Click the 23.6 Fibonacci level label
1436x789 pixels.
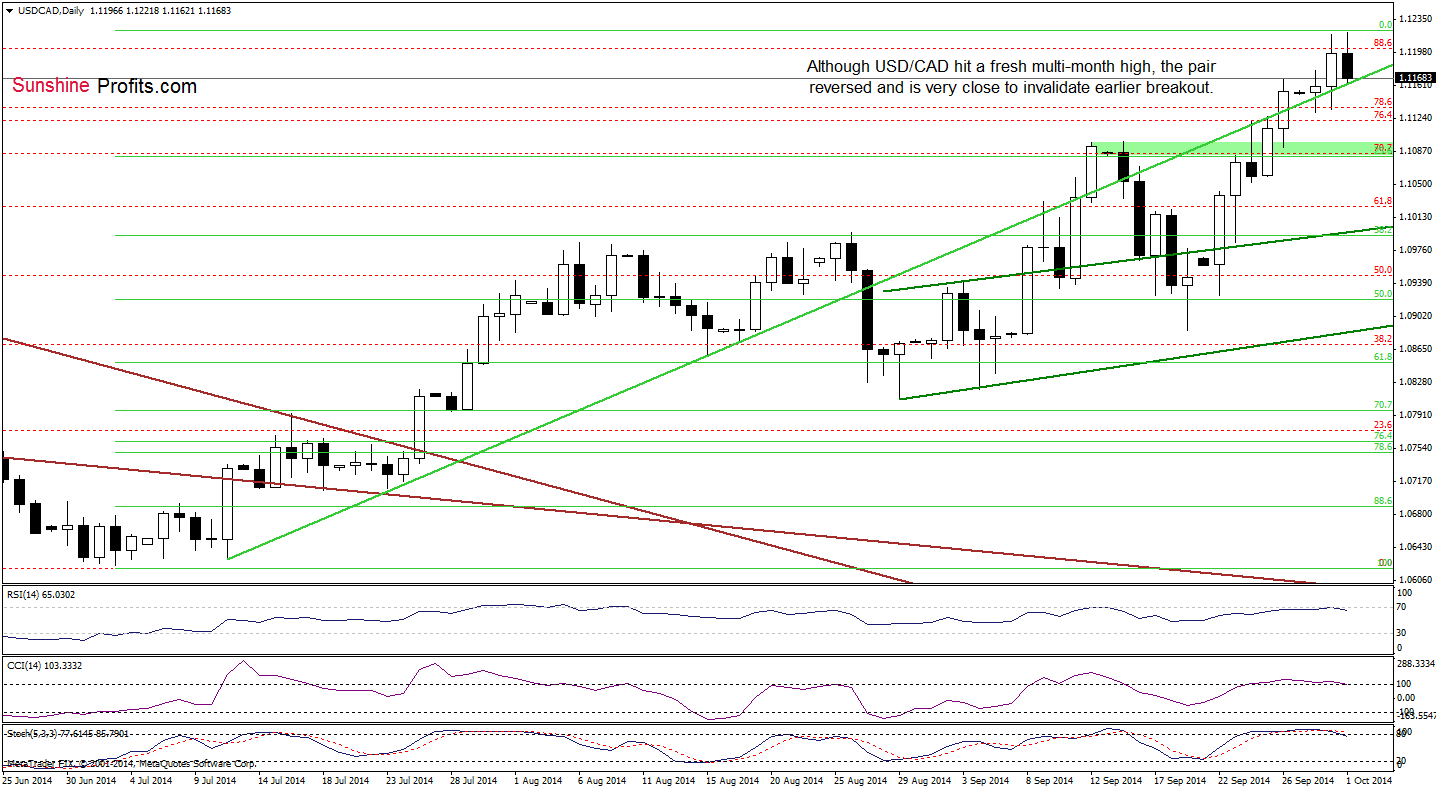click(x=1384, y=425)
